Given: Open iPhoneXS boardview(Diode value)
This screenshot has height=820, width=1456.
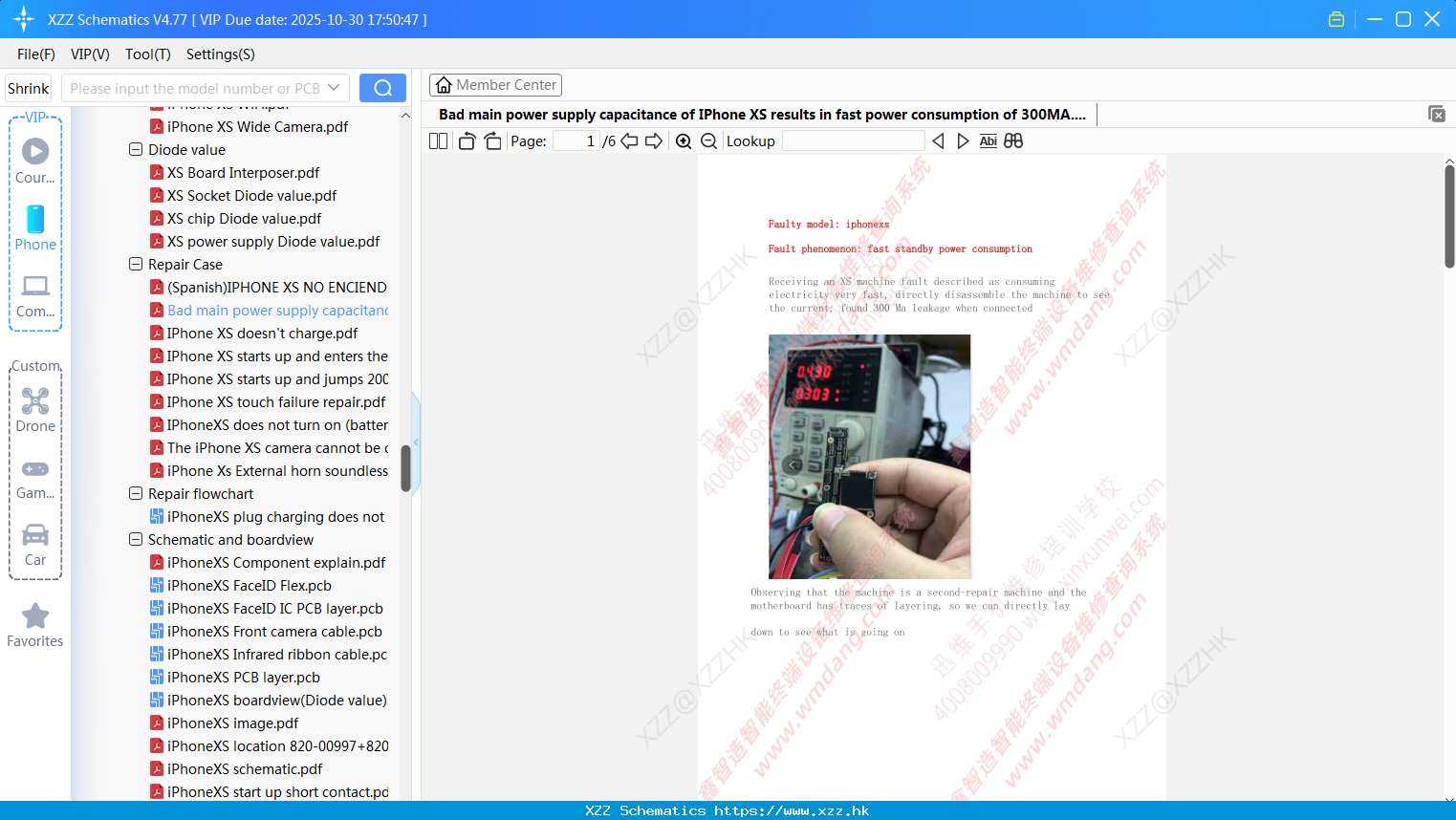Looking at the screenshot, I should tap(269, 701).
